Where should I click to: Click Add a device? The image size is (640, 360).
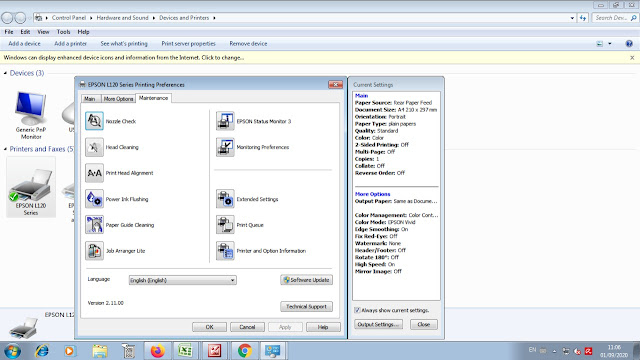[x=24, y=44]
